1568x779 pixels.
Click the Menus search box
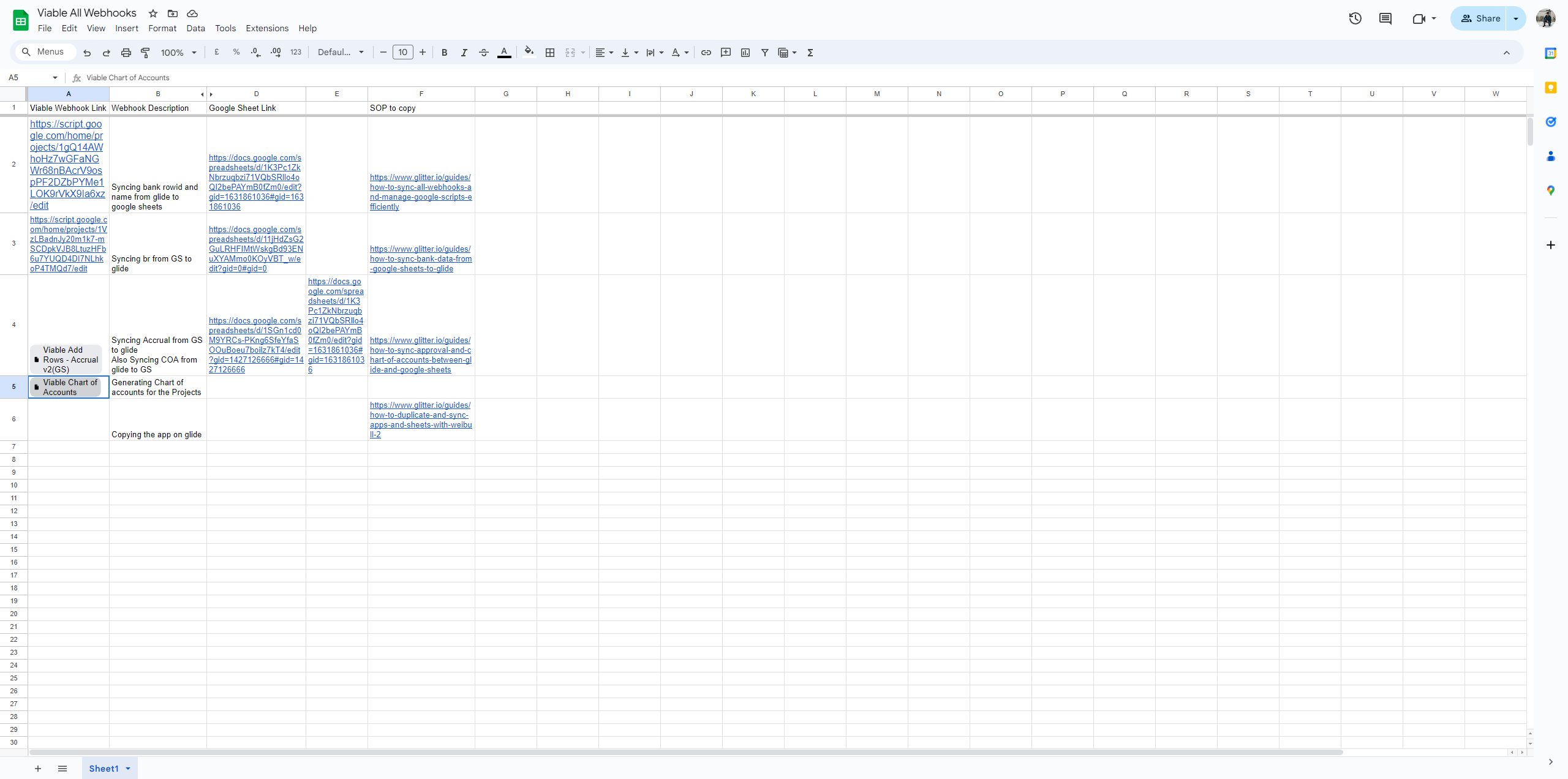tap(45, 52)
